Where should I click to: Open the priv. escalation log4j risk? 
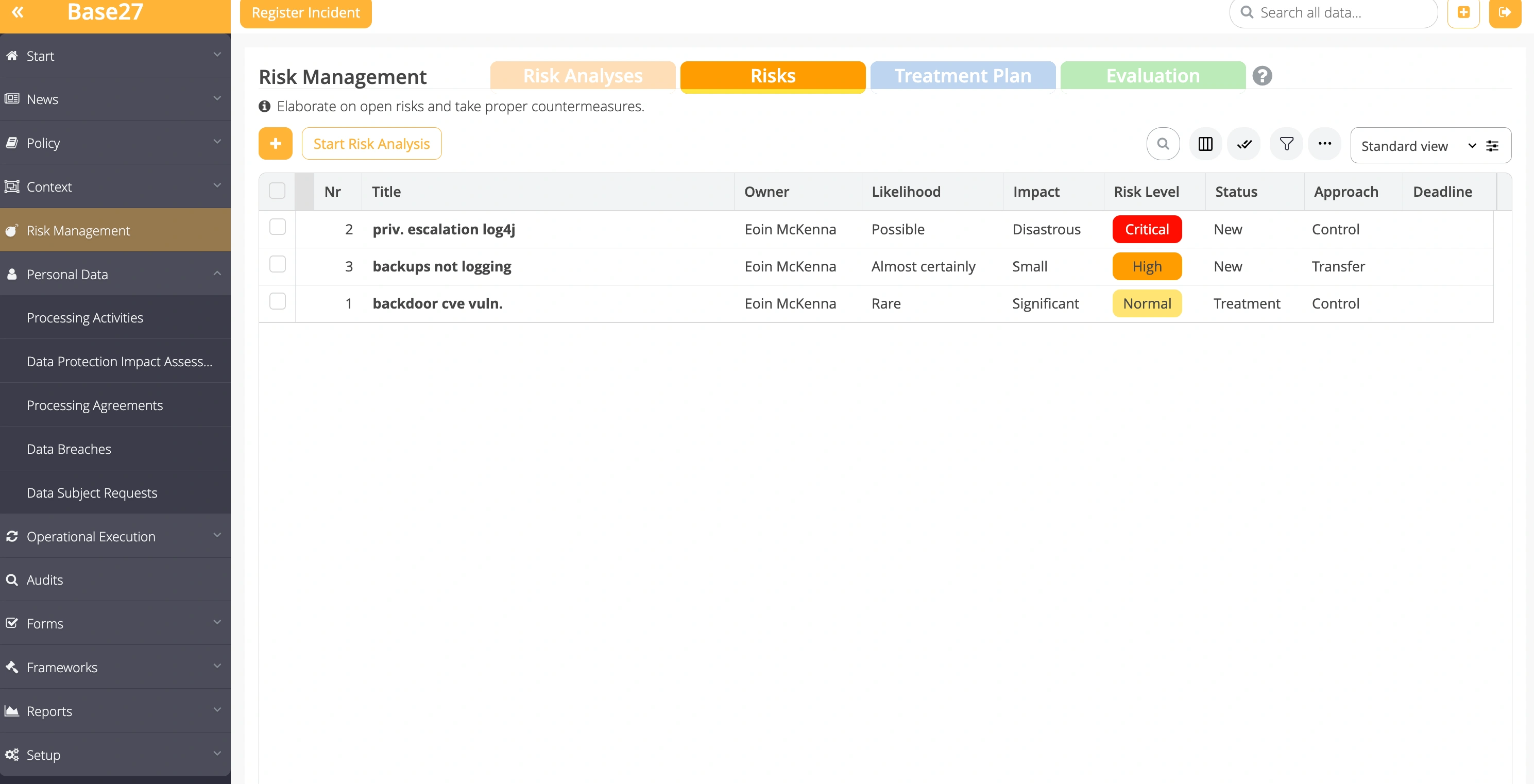point(444,229)
